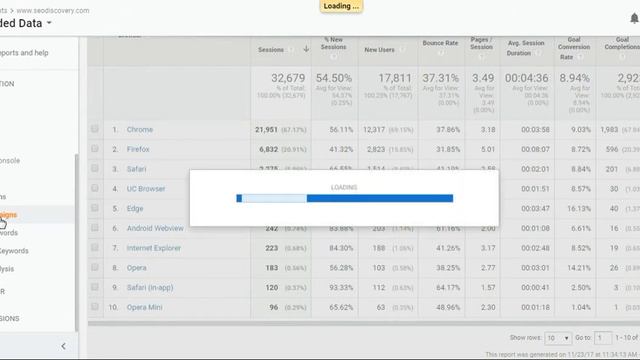
Task: Check the Safari row checkbox
Action: coord(95,168)
